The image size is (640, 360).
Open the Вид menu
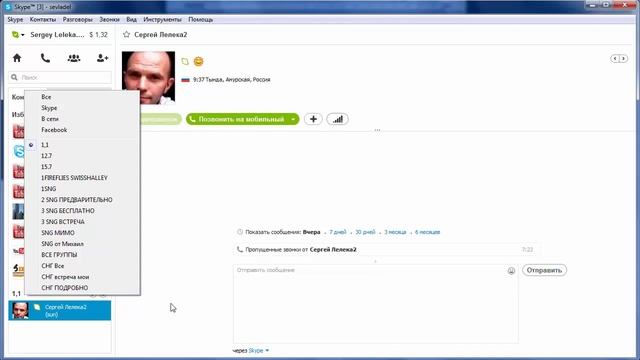[x=131, y=19]
